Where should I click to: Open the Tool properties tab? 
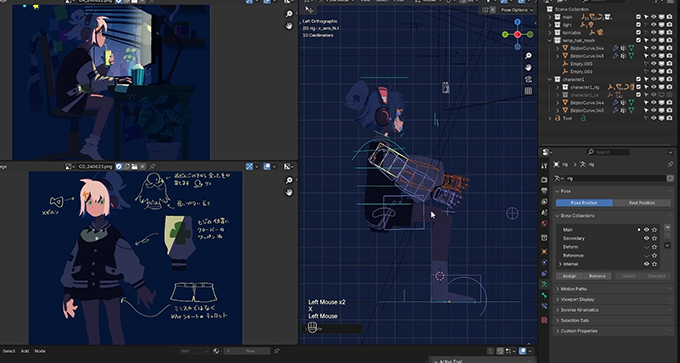[x=544, y=166]
